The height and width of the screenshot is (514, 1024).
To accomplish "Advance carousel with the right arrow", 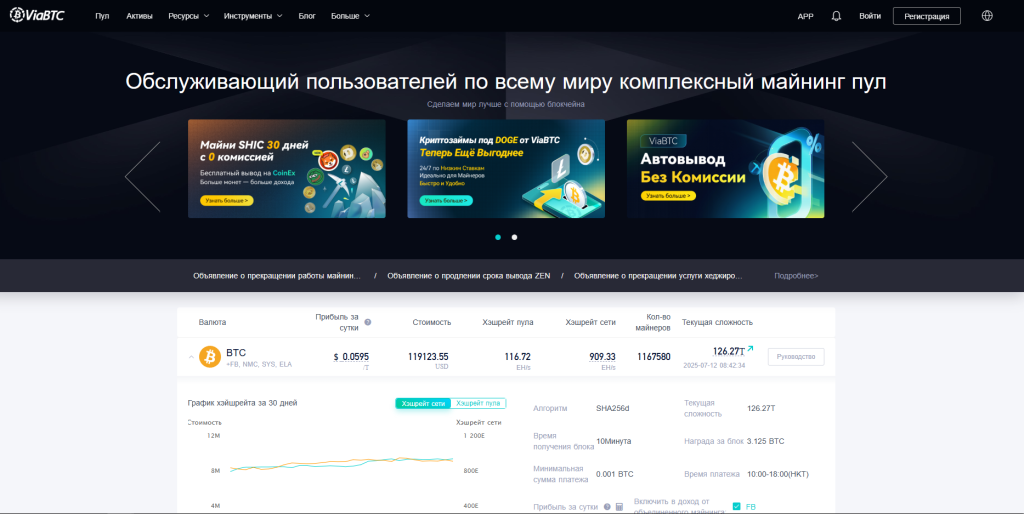I will coord(868,176).
